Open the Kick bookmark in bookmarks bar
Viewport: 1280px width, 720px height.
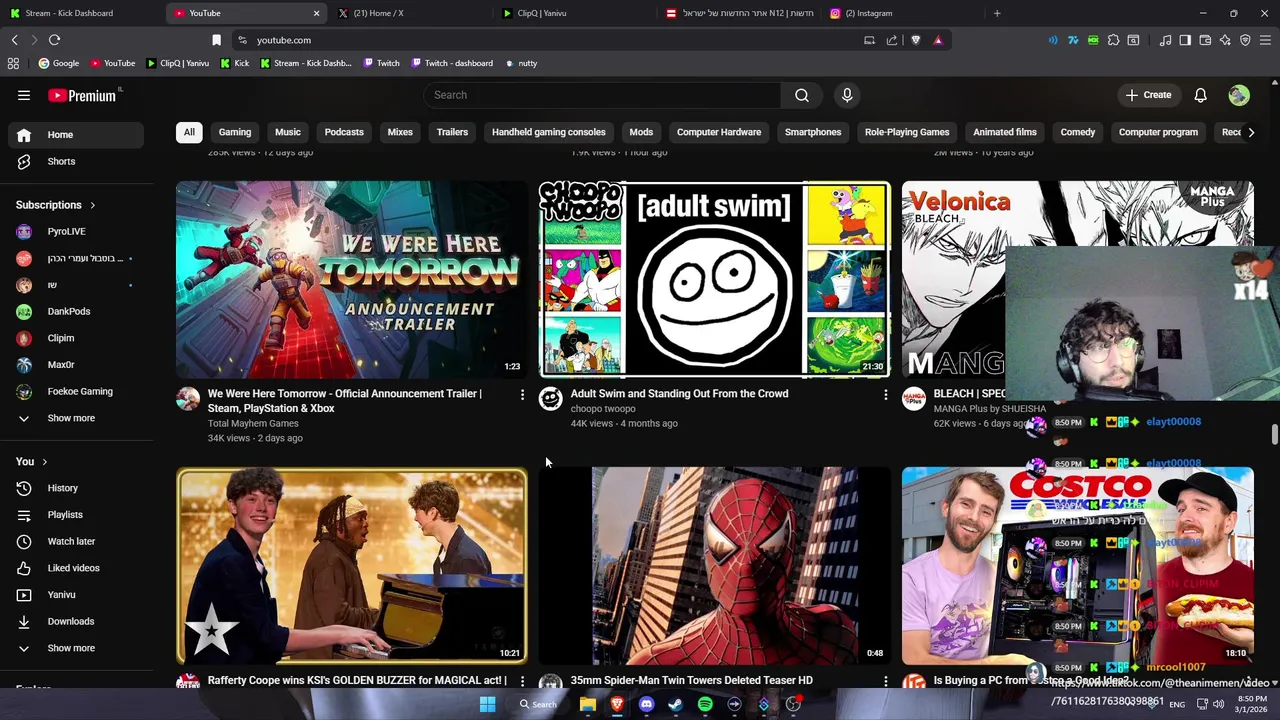click(x=234, y=63)
